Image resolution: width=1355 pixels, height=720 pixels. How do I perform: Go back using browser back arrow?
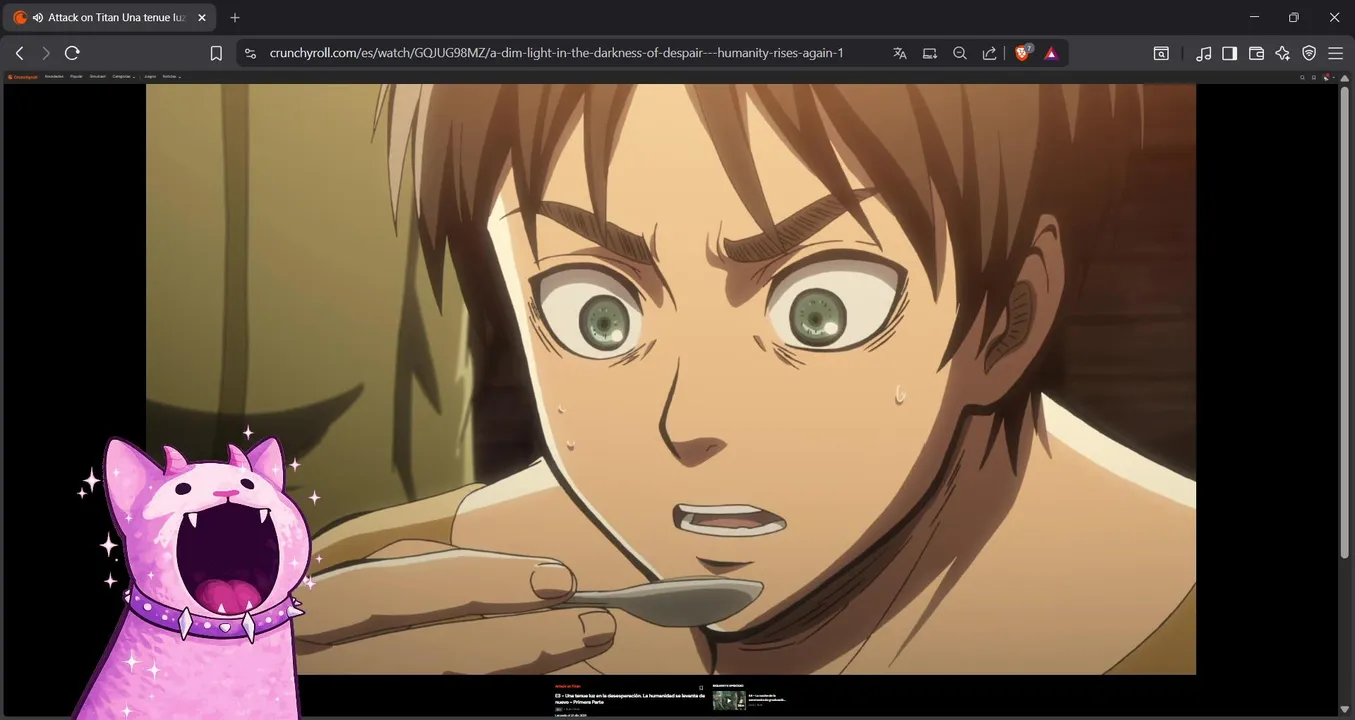[x=19, y=53]
